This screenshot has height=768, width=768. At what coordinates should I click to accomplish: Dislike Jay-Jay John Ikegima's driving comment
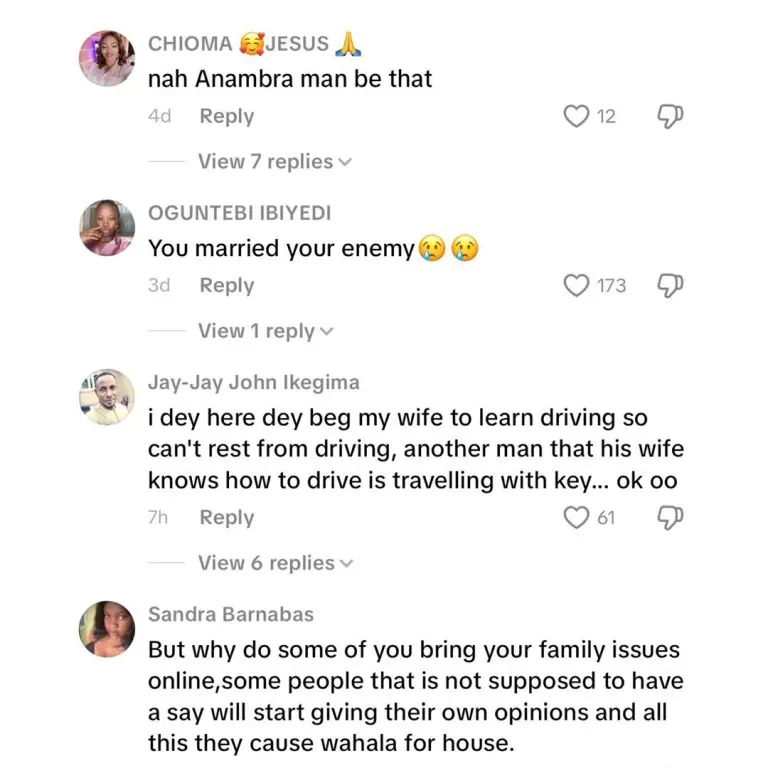coord(669,518)
